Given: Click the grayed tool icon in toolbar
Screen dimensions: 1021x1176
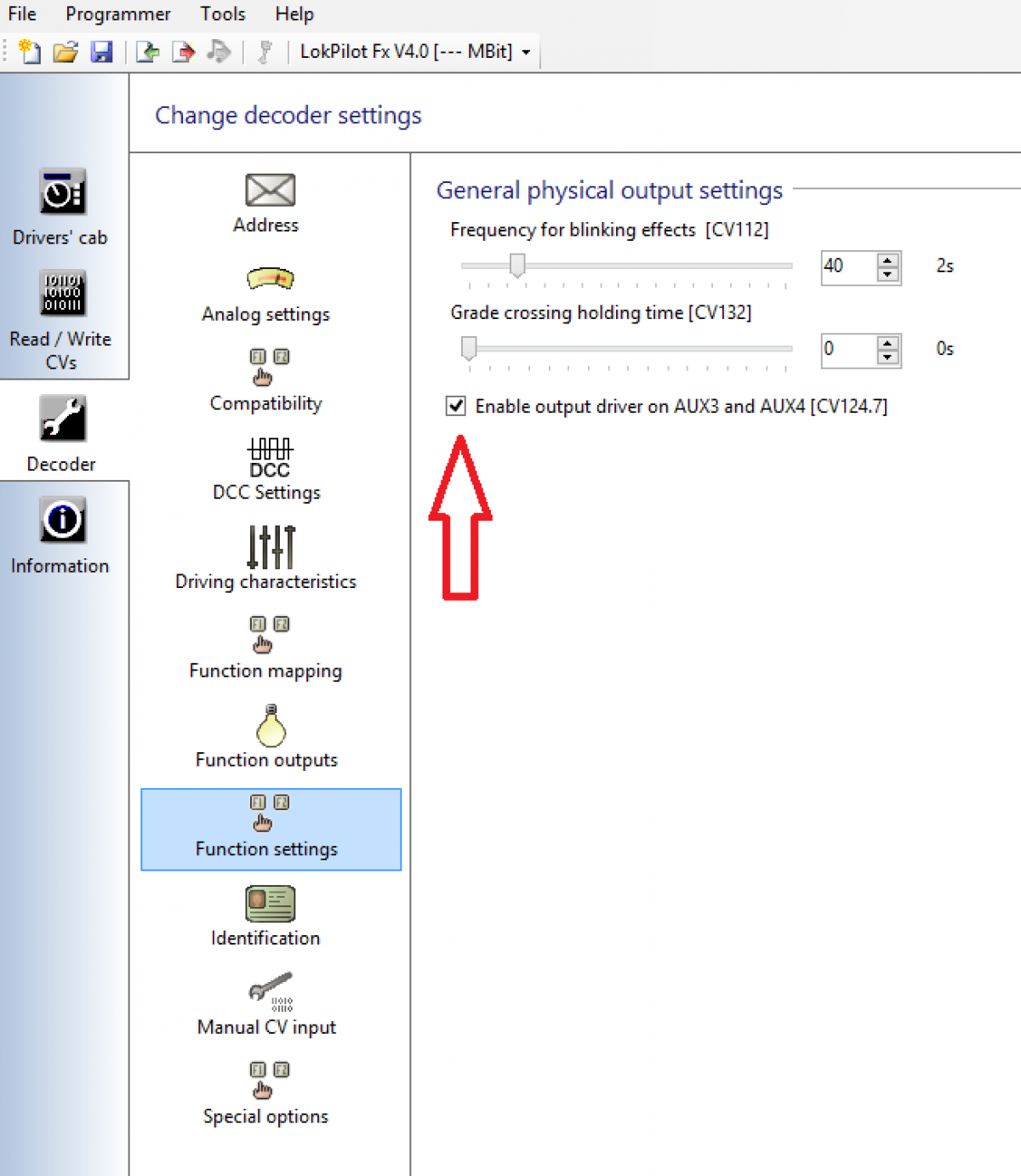Looking at the screenshot, I should coord(265,52).
